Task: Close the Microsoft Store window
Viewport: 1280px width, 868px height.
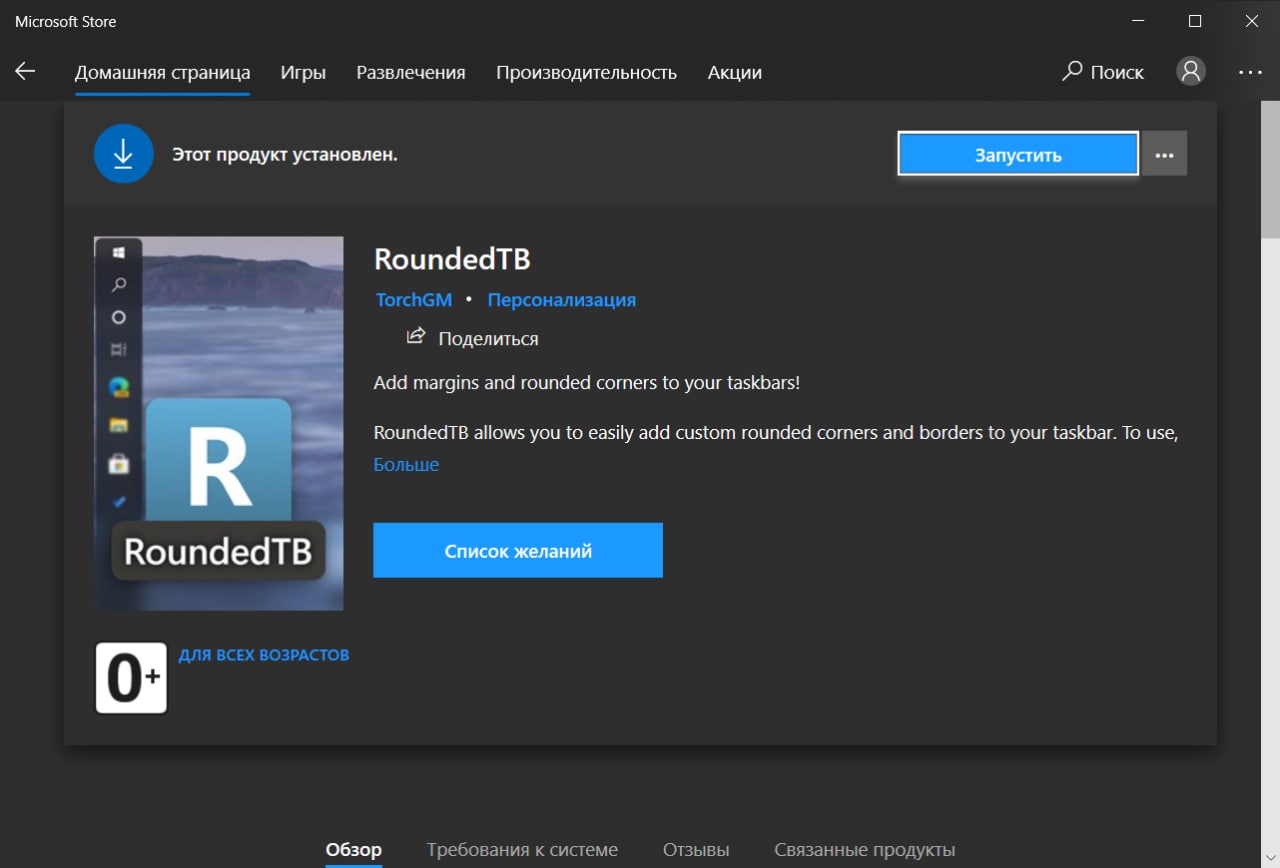Action: pyautogui.click(x=1252, y=21)
